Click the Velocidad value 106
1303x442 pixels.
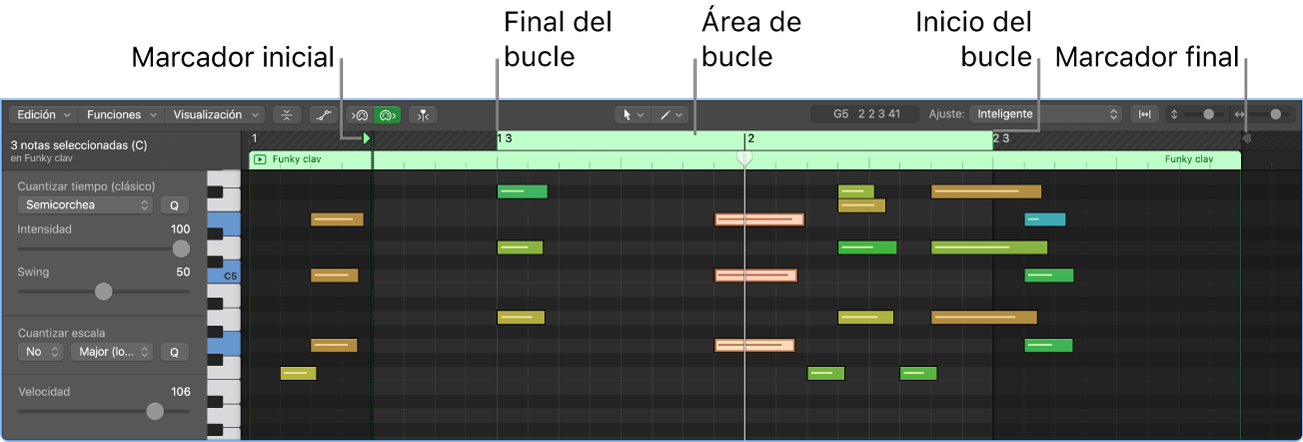(x=180, y=392)
